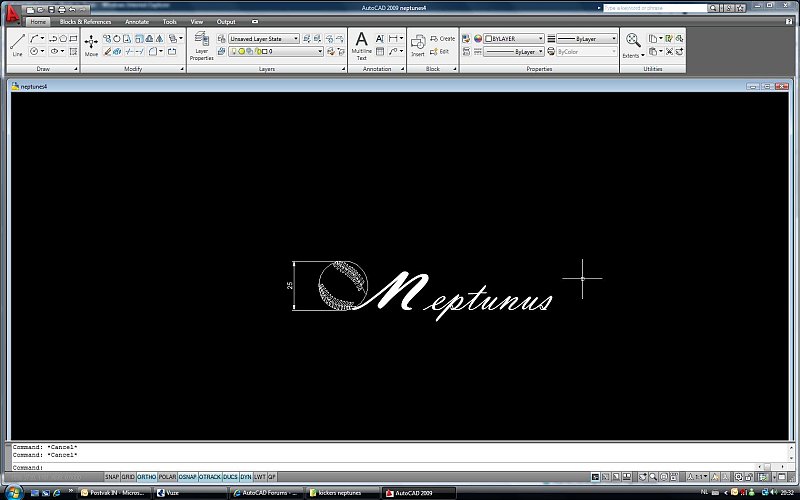Screen dimensions: 800x500
Task: Open the Unsaved Layer State dropdown
Action: tap(264, 38)
